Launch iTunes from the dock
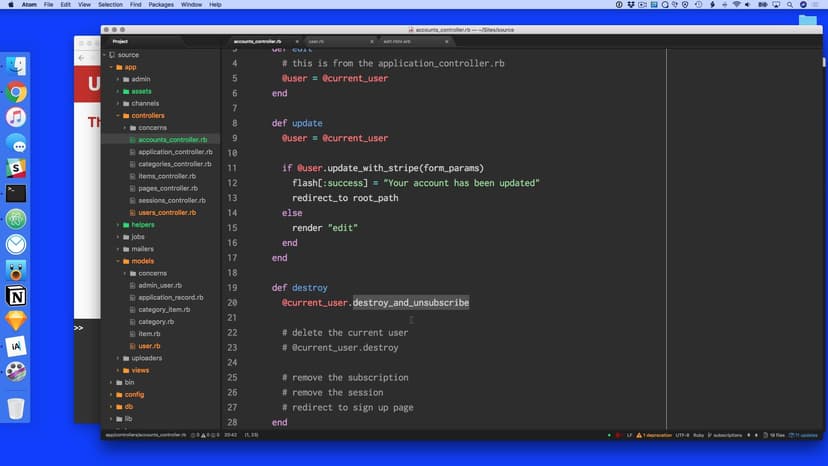 click(x=16, y=117)
